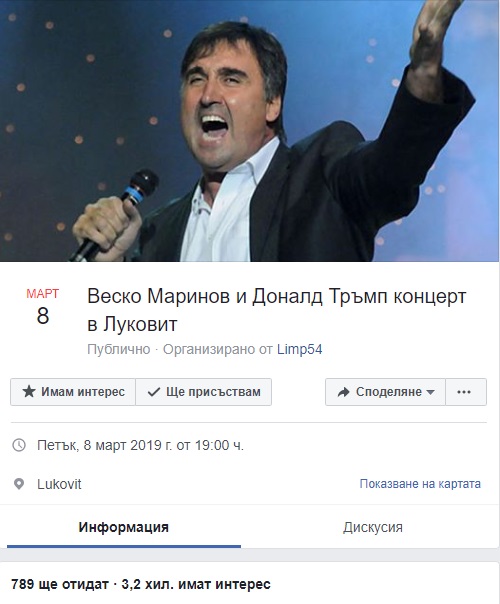Switch to the Дискусия tab
This screenshot has width=500, height=604.
[372, 527]
